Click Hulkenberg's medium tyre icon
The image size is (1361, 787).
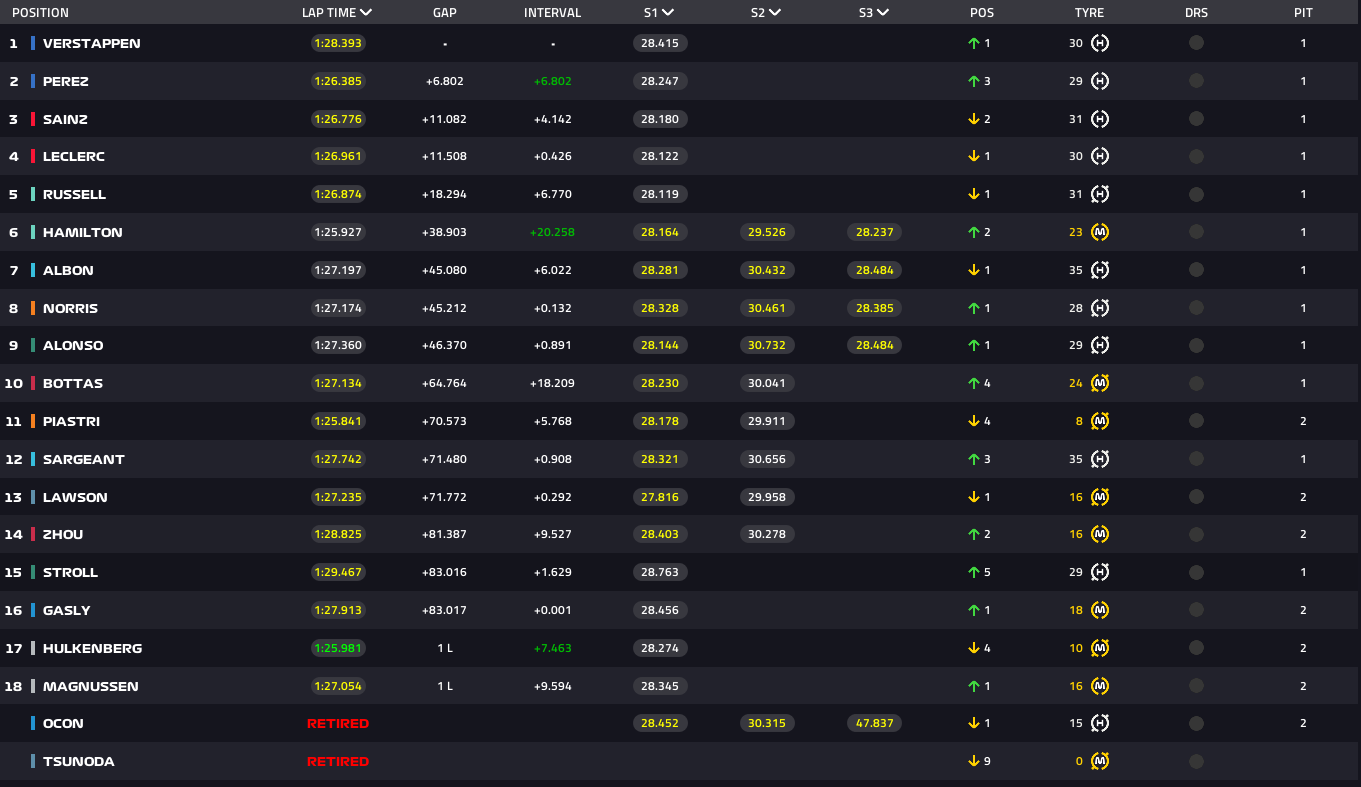[1100, 648]
